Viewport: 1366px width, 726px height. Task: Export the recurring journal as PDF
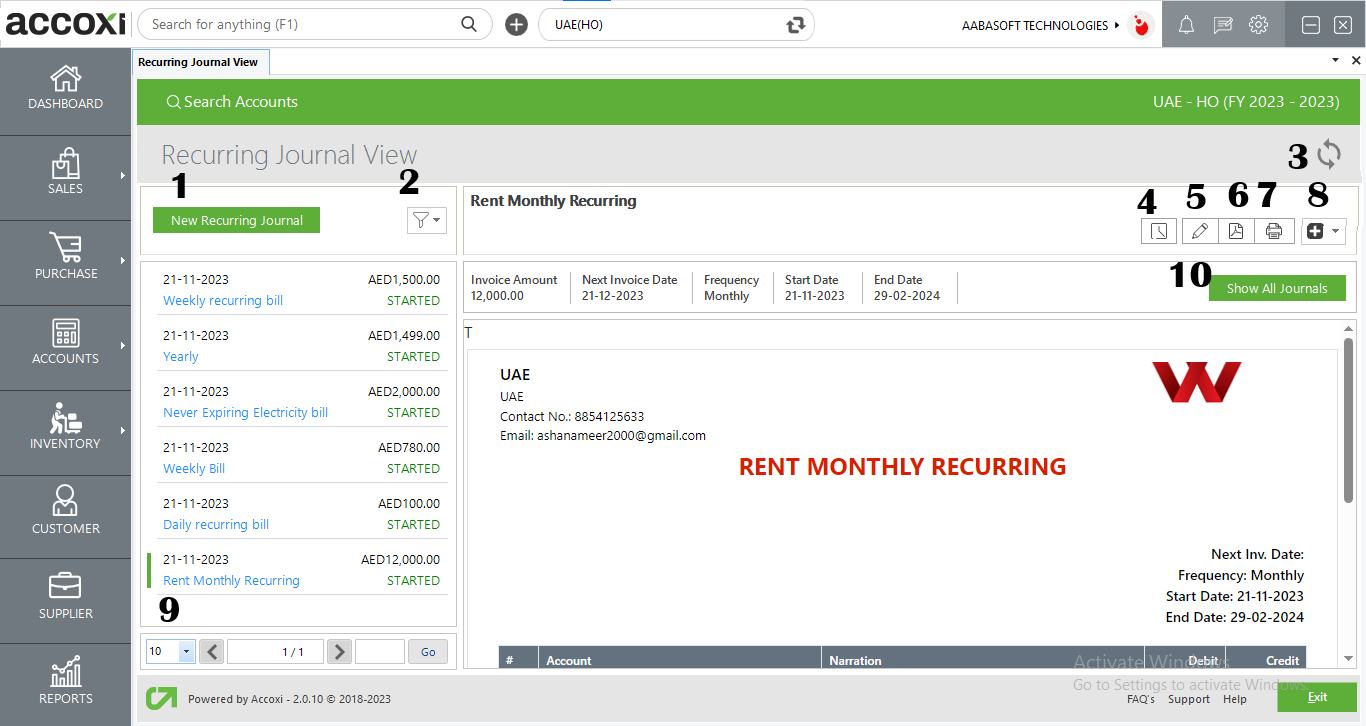tap(1236, 230)
